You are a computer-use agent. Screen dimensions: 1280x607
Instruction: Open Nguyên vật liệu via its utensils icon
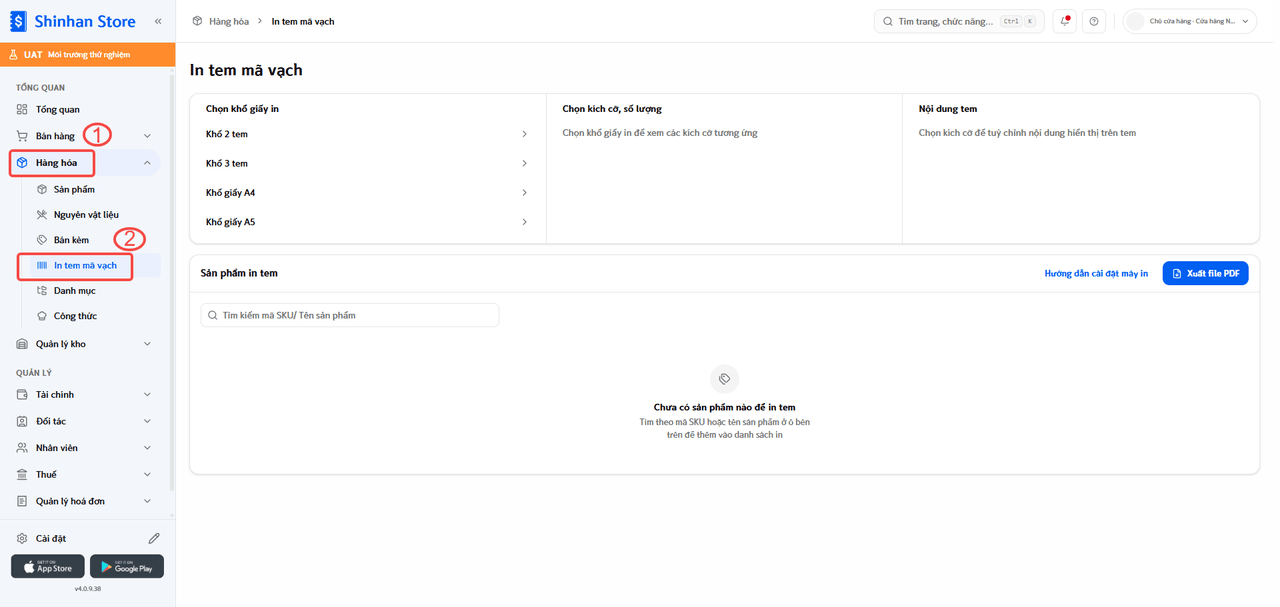point(42,214)
